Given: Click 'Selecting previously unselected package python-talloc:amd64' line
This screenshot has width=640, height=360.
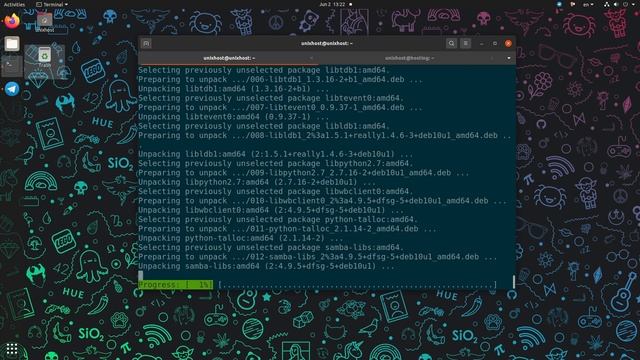Looking at the screenshot, I should tap(278, 220).
